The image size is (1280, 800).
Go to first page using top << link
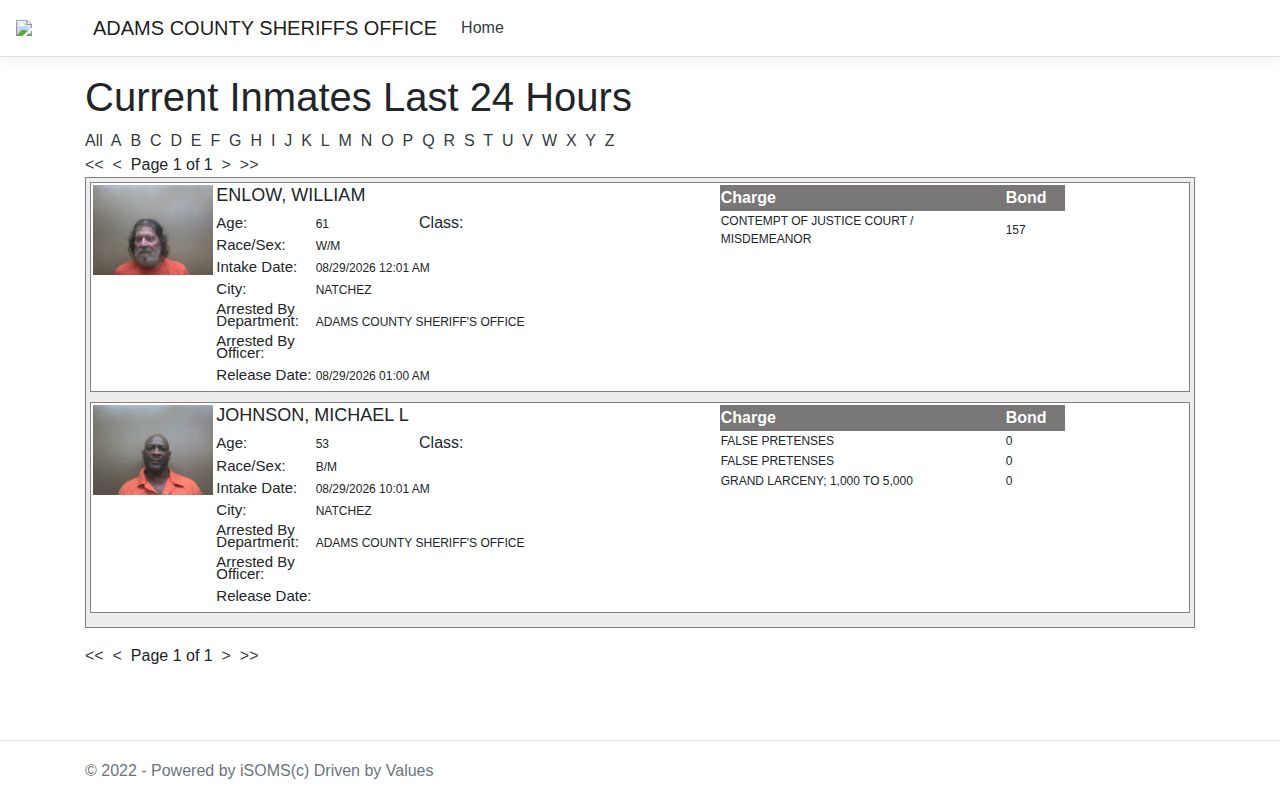(94, 165)
